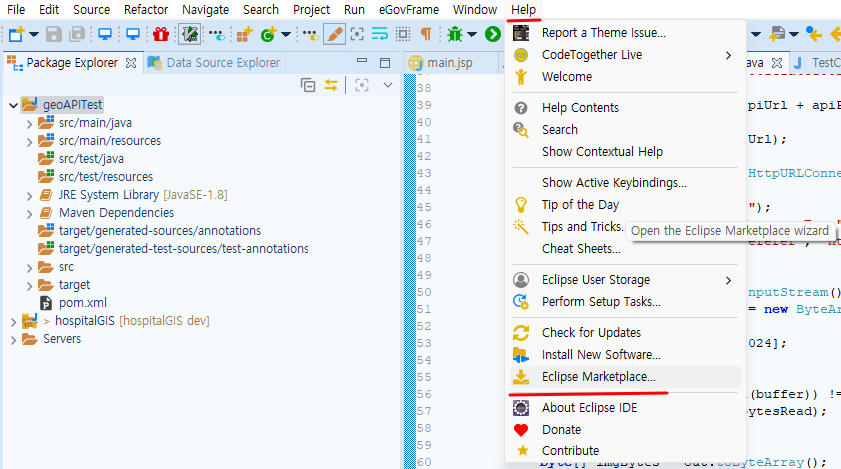Screen dimensions: 841x469
Task: Toggle Show Whitespace Characters pilcrow icon
Action: 426,34
